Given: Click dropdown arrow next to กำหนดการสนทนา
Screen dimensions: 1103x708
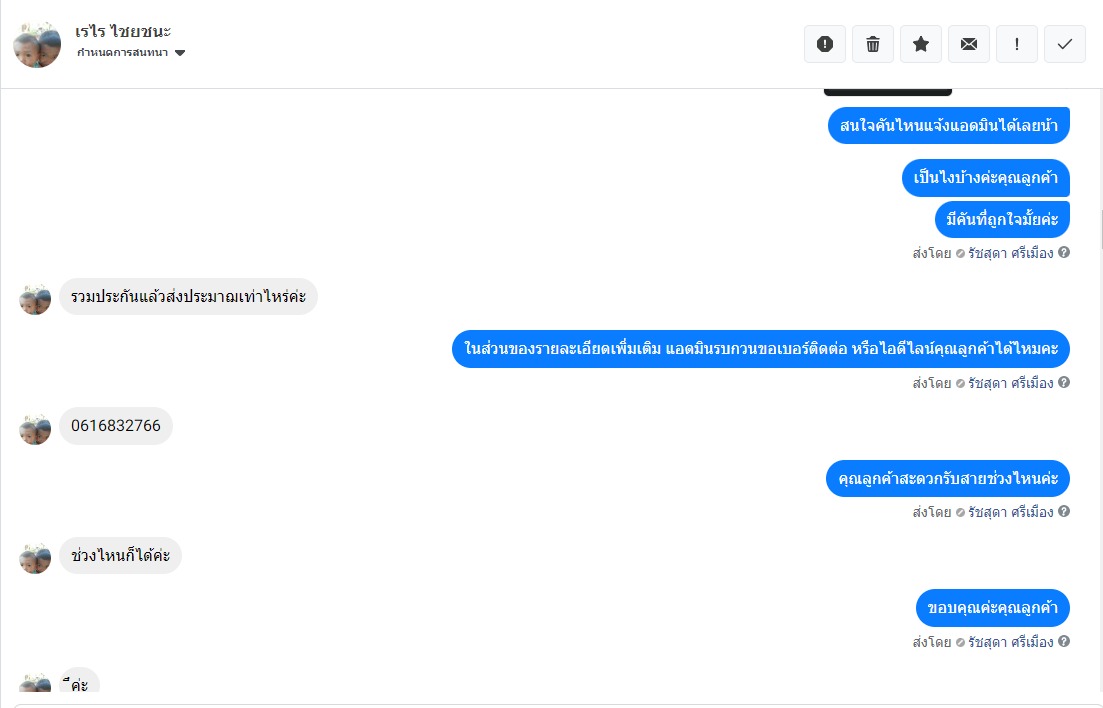Looking at the screenshot, I should pyautogui.click(x=180, y=53).
